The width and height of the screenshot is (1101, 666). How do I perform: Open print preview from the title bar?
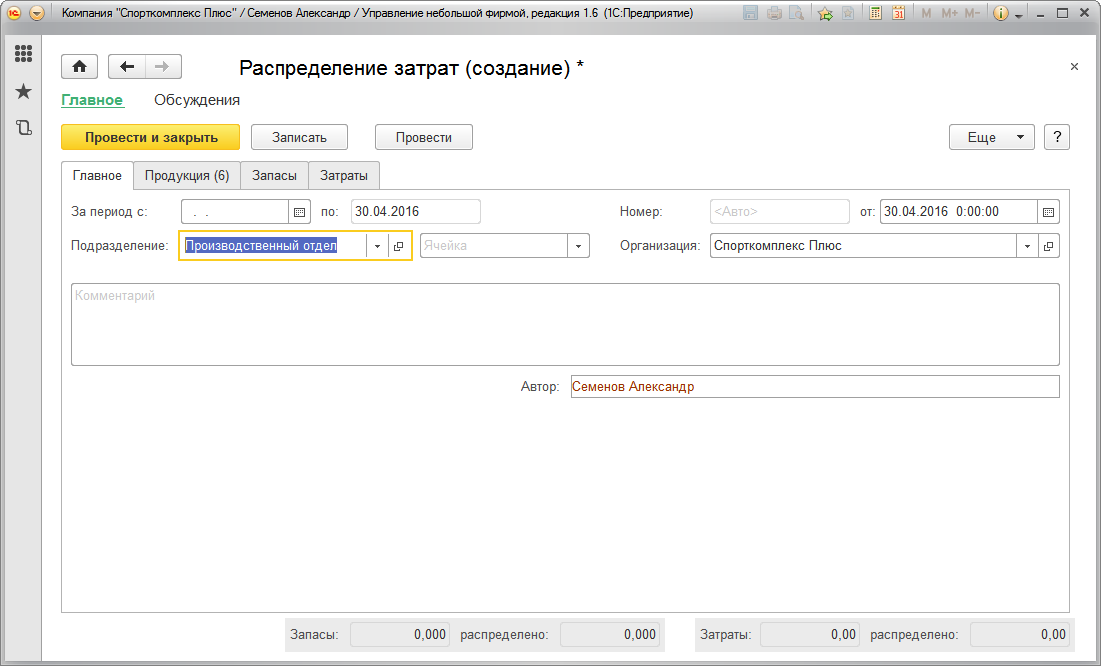[x=796, y=13]
